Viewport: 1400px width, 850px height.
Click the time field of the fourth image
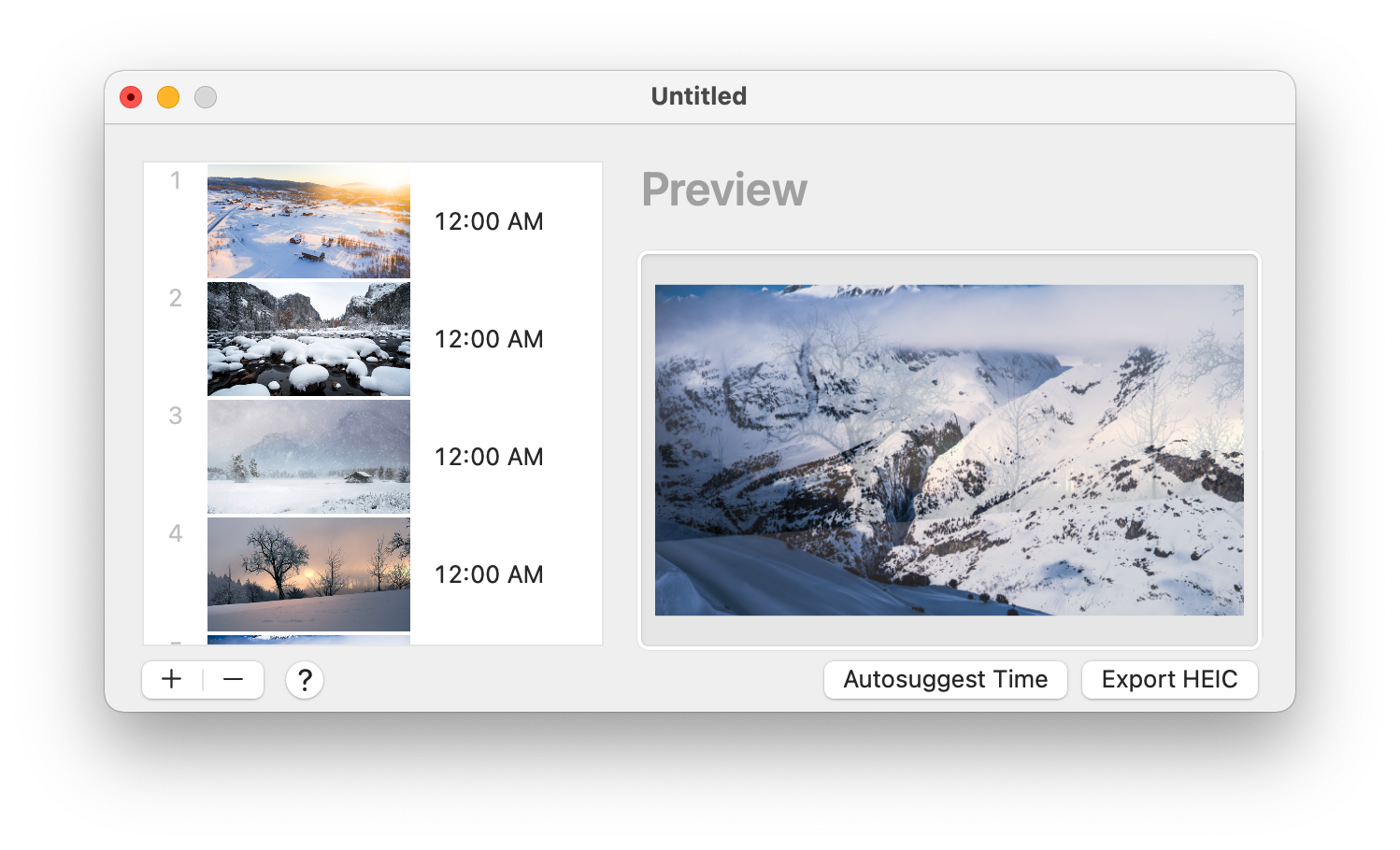489,574
